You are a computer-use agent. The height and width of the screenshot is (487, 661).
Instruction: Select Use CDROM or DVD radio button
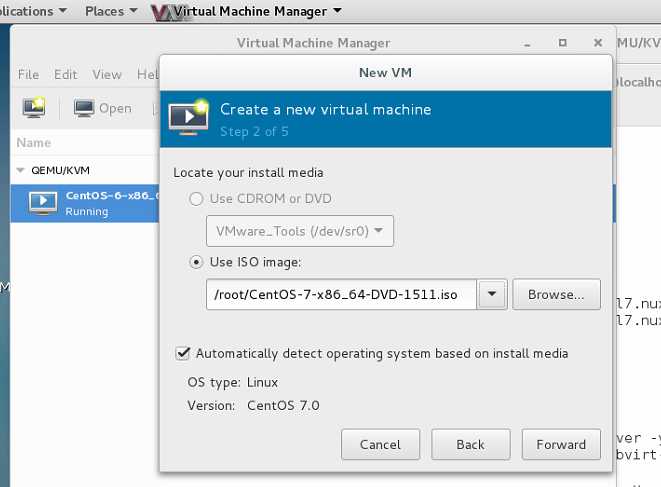tap(196, 199)
